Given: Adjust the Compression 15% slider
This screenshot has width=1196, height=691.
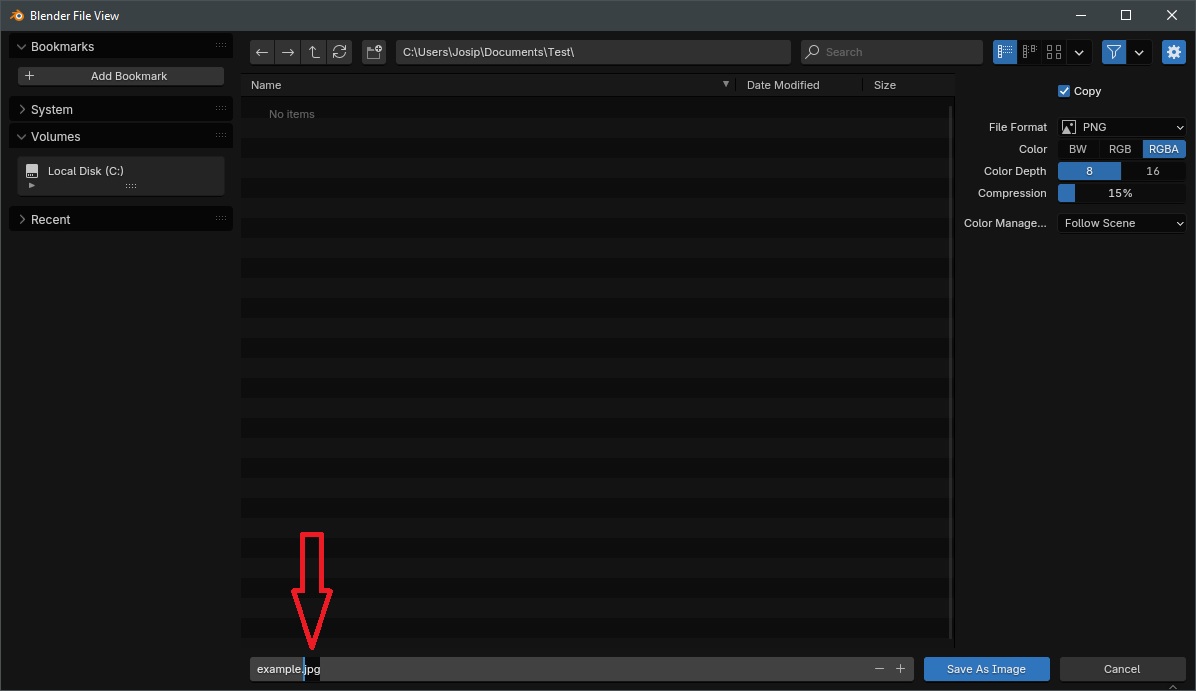Looking at the screenshot, I should (x=1121, y=193).
